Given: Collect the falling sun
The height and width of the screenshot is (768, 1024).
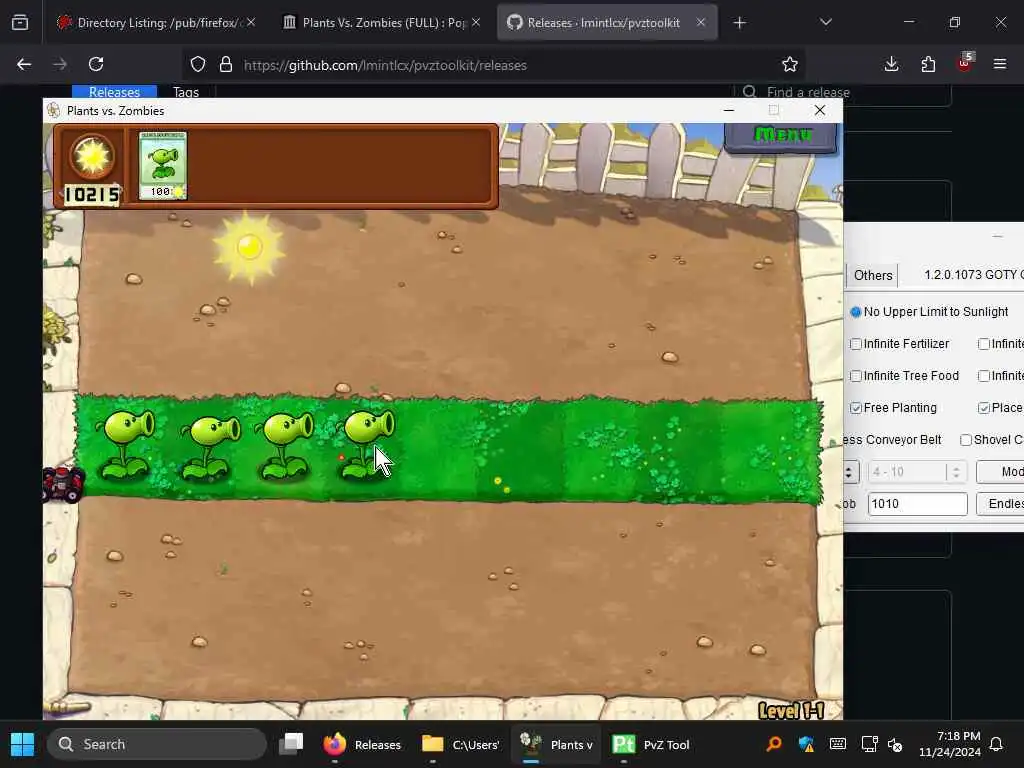Looking at the screenshot, I should (249, 248).
